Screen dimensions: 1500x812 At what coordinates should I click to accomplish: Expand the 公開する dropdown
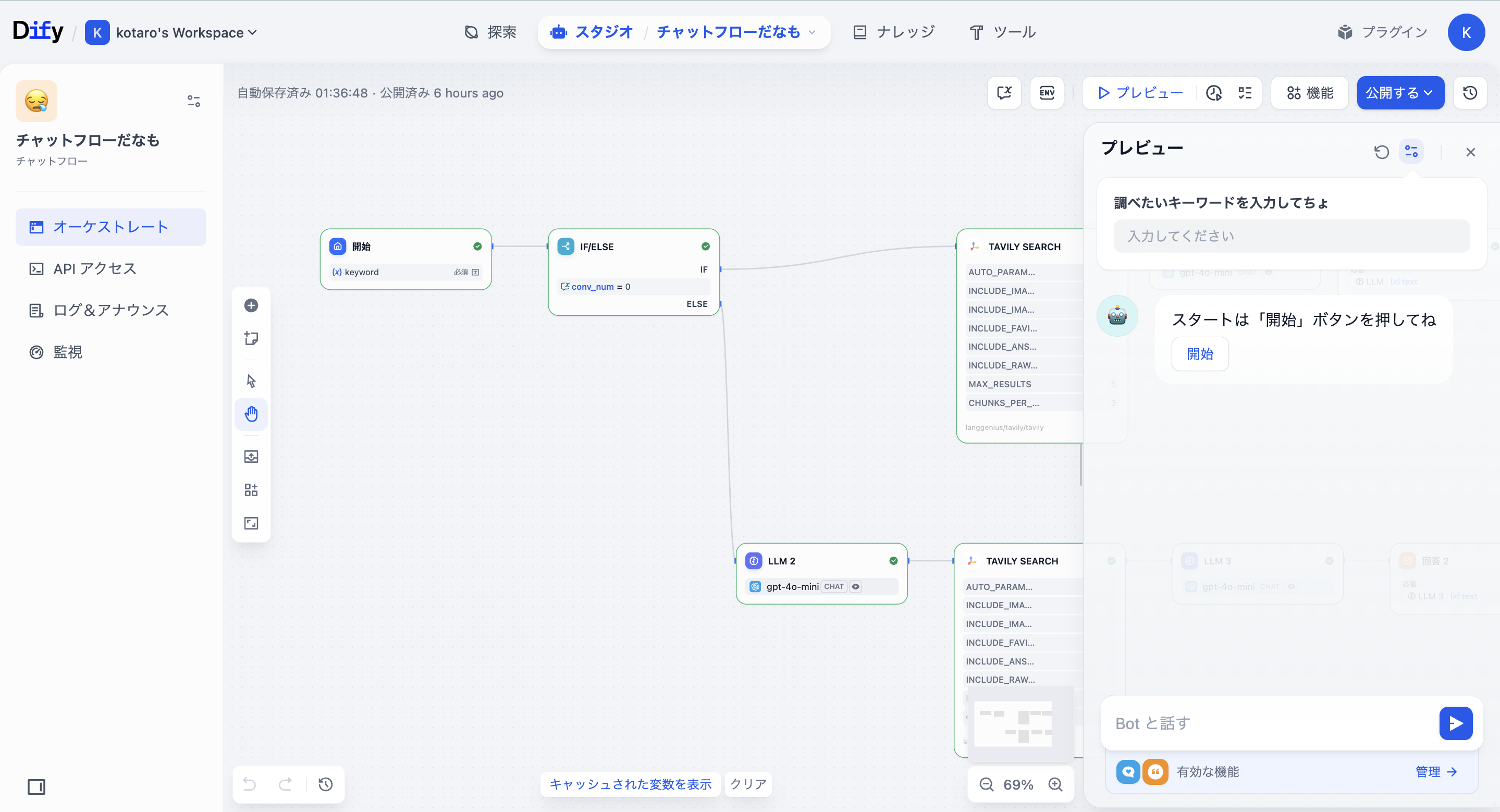click(x=1400, y=93)
